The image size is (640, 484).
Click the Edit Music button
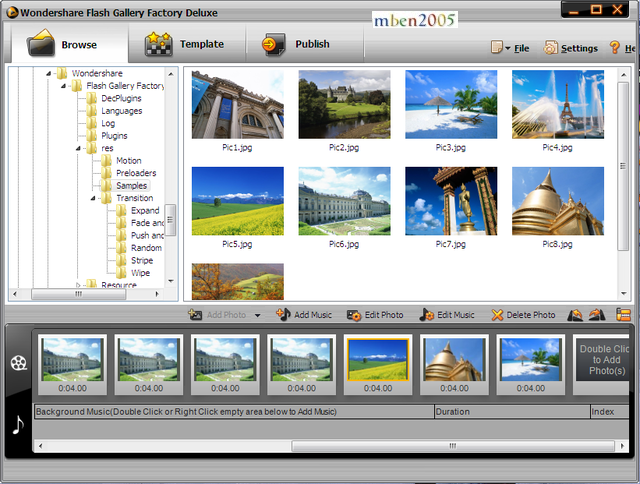[x=447, y=315]
